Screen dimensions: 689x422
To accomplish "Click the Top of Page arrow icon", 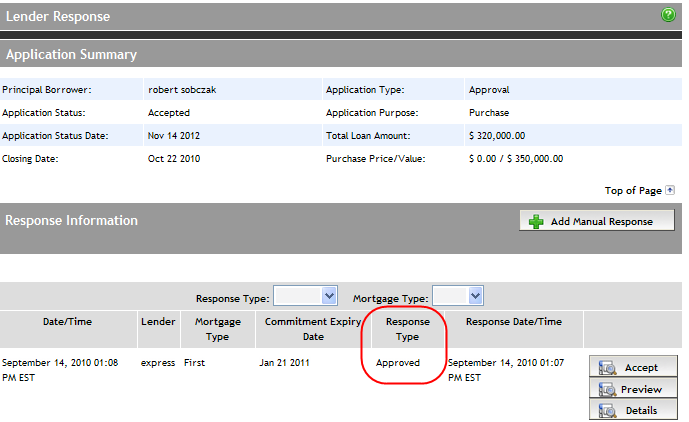I will [670, 190].
